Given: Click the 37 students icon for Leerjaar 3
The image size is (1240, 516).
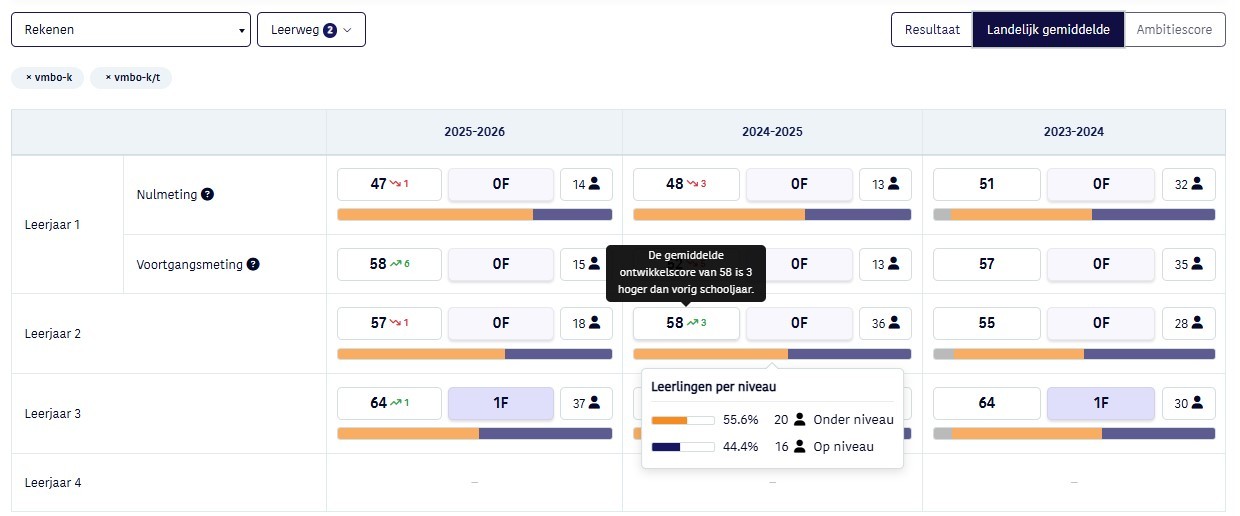Looking at the screenshot, I should 594,403.
